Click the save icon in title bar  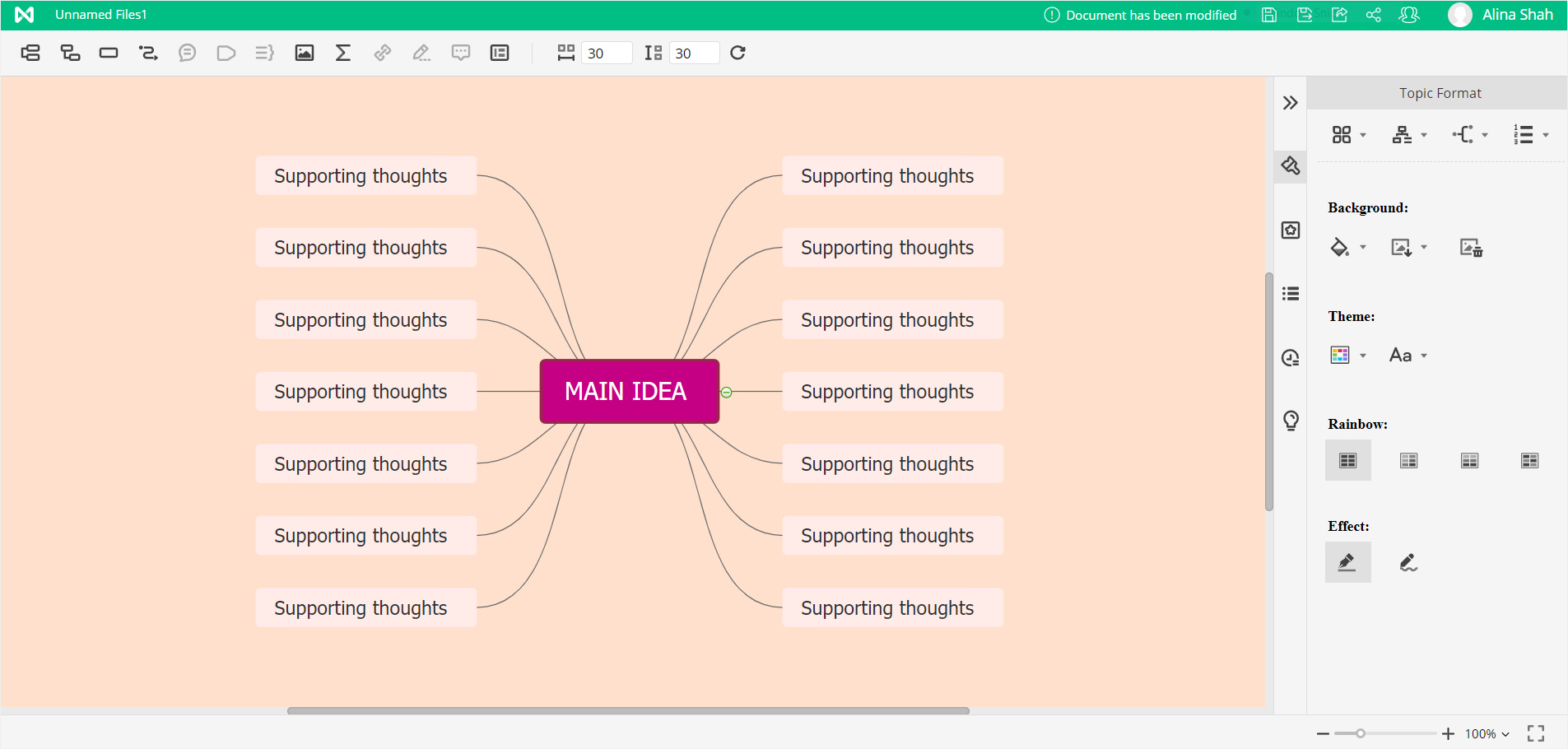click(x=1269, y=15)
